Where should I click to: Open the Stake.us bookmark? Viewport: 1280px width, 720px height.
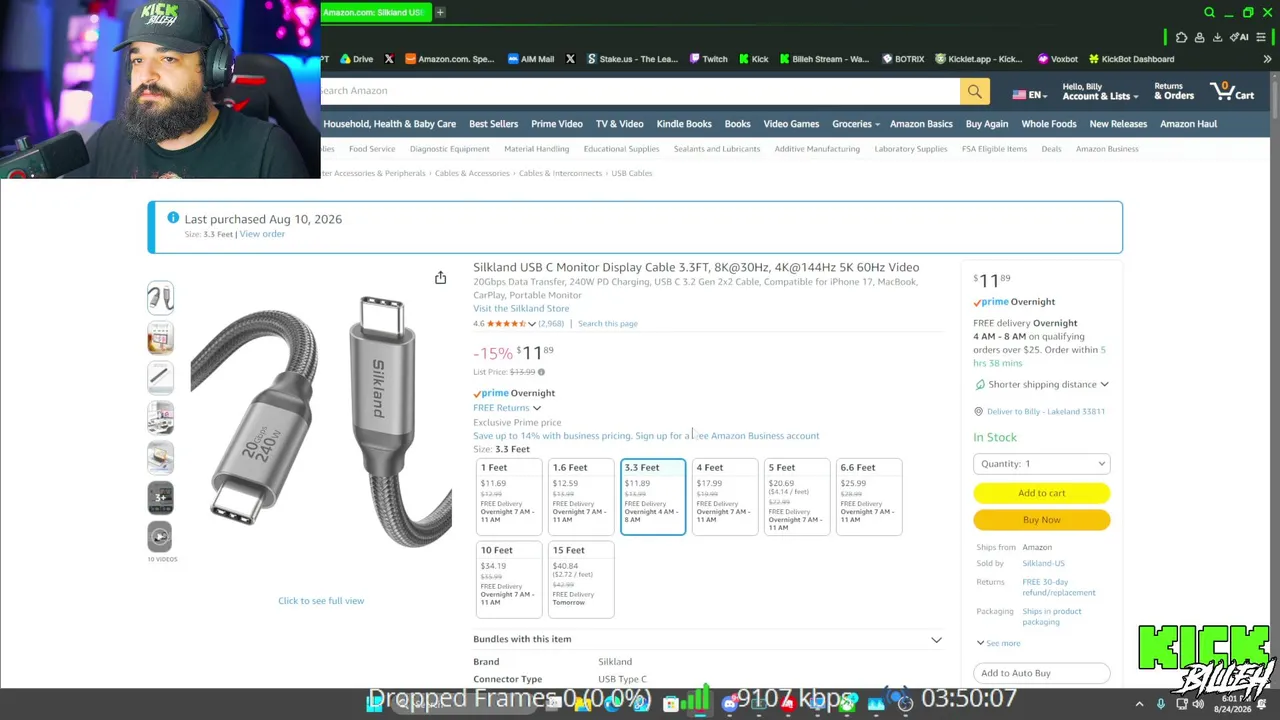[632, 59]
